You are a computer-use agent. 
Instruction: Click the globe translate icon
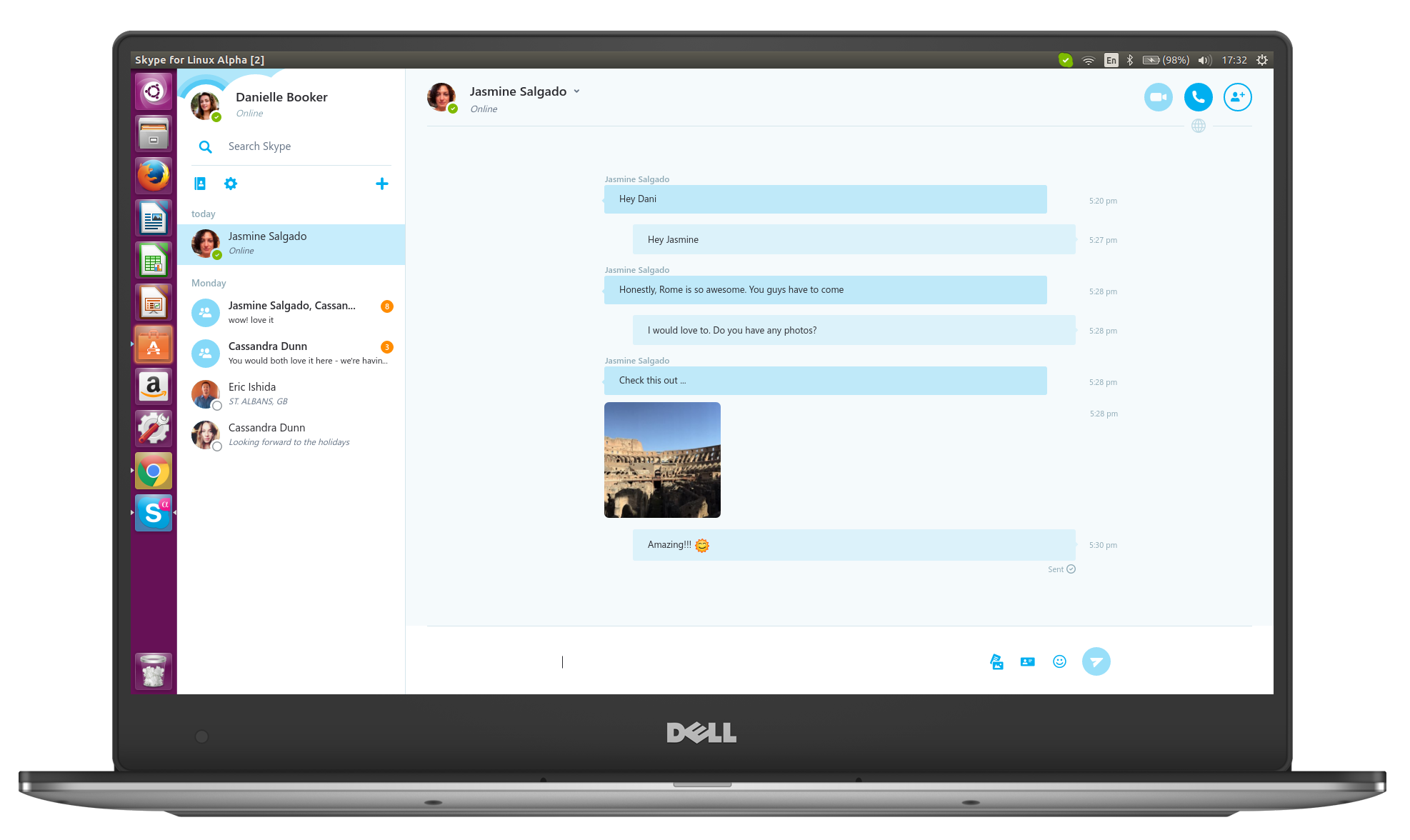tap(1199, 125)
